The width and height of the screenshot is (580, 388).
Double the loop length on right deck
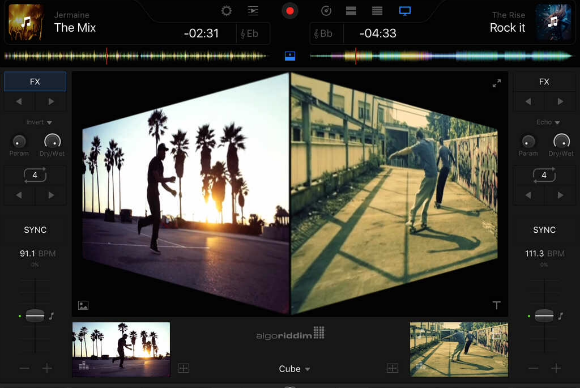pyautogui.click(x=560, y=195)
